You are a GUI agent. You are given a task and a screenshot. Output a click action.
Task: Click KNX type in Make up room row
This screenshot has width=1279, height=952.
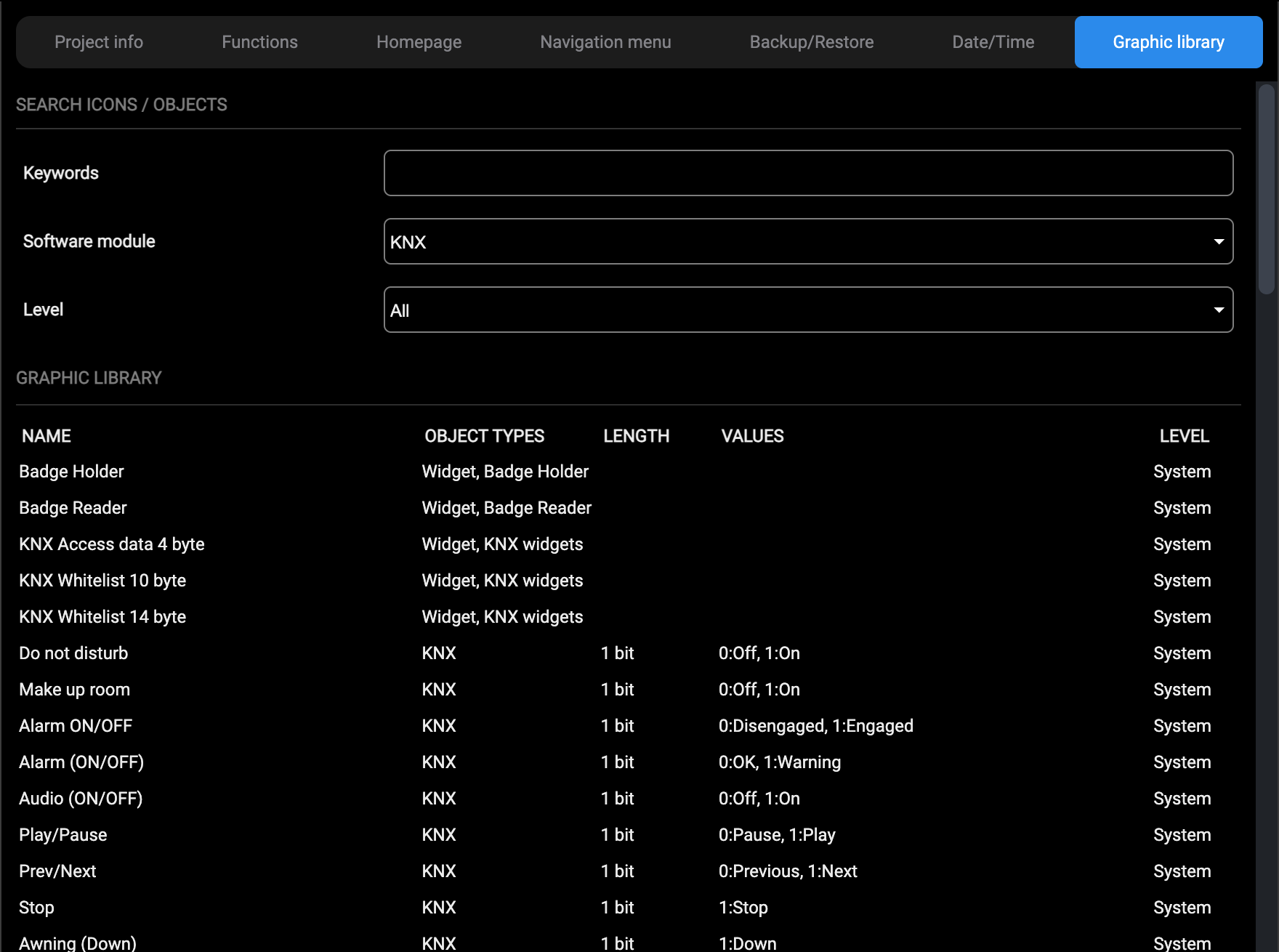(x=439, y=690)
